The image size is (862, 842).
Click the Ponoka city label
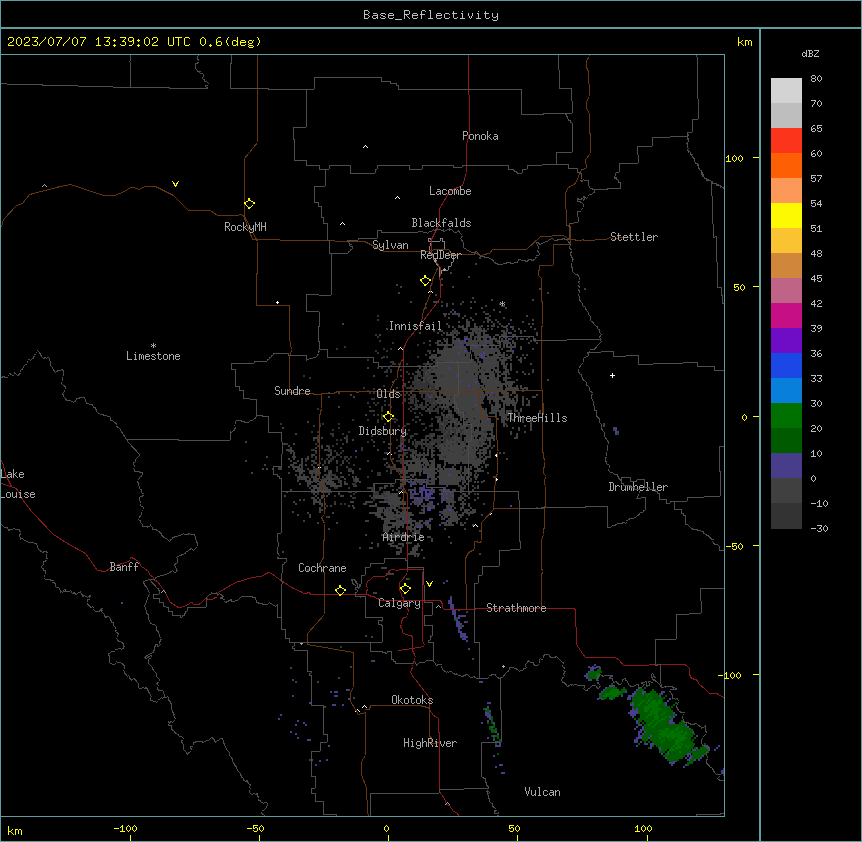[480, 136]
